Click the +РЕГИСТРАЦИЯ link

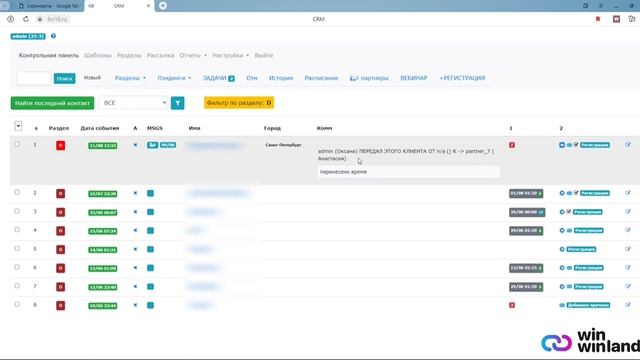[462, 78]
